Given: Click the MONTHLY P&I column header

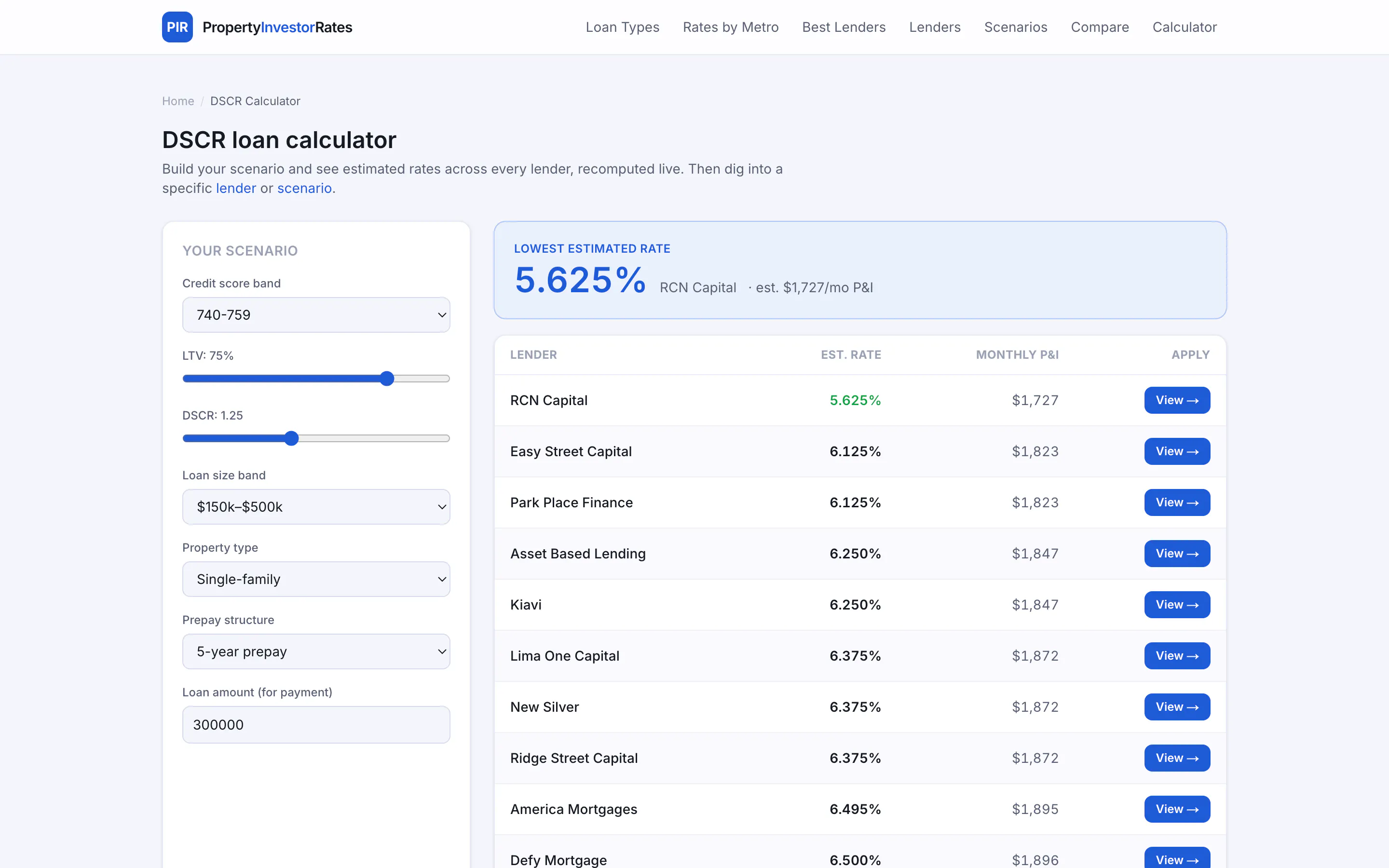Looking at the screenshot, I should tap(1018, 355).
